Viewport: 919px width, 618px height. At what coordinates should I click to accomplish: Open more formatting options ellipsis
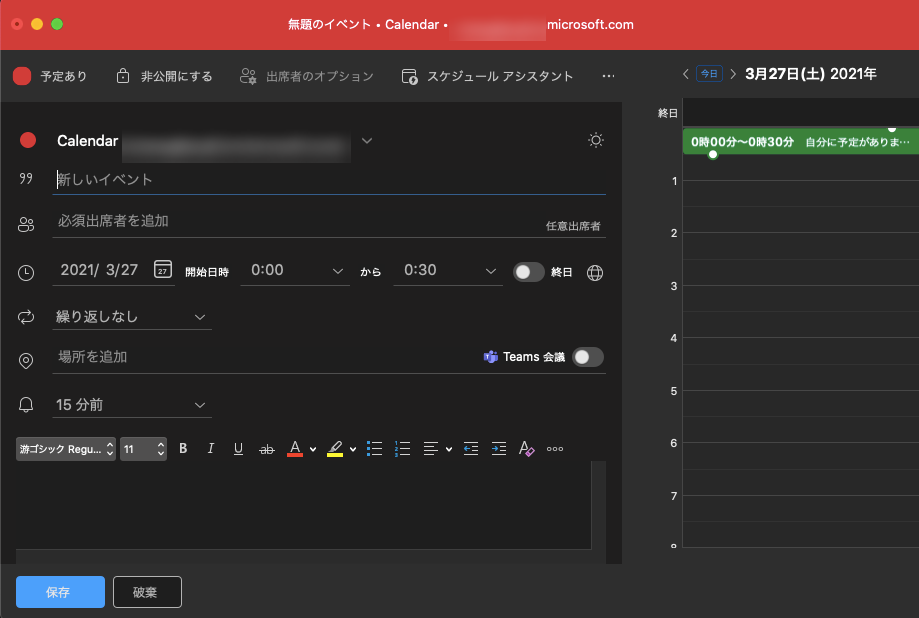click(x=554, y=449)
